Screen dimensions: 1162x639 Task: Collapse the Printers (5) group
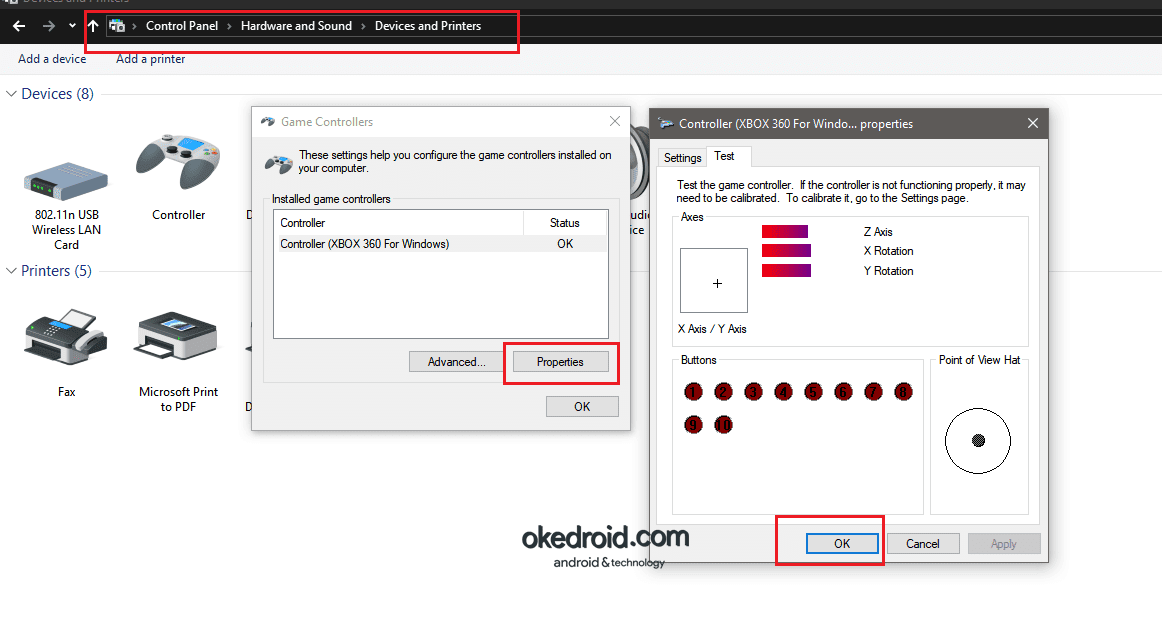11,271
